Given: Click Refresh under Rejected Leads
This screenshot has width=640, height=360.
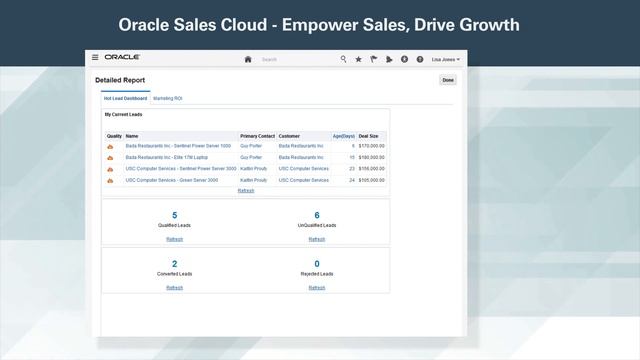Looking at the screenshot, I should tap(317, 288).
